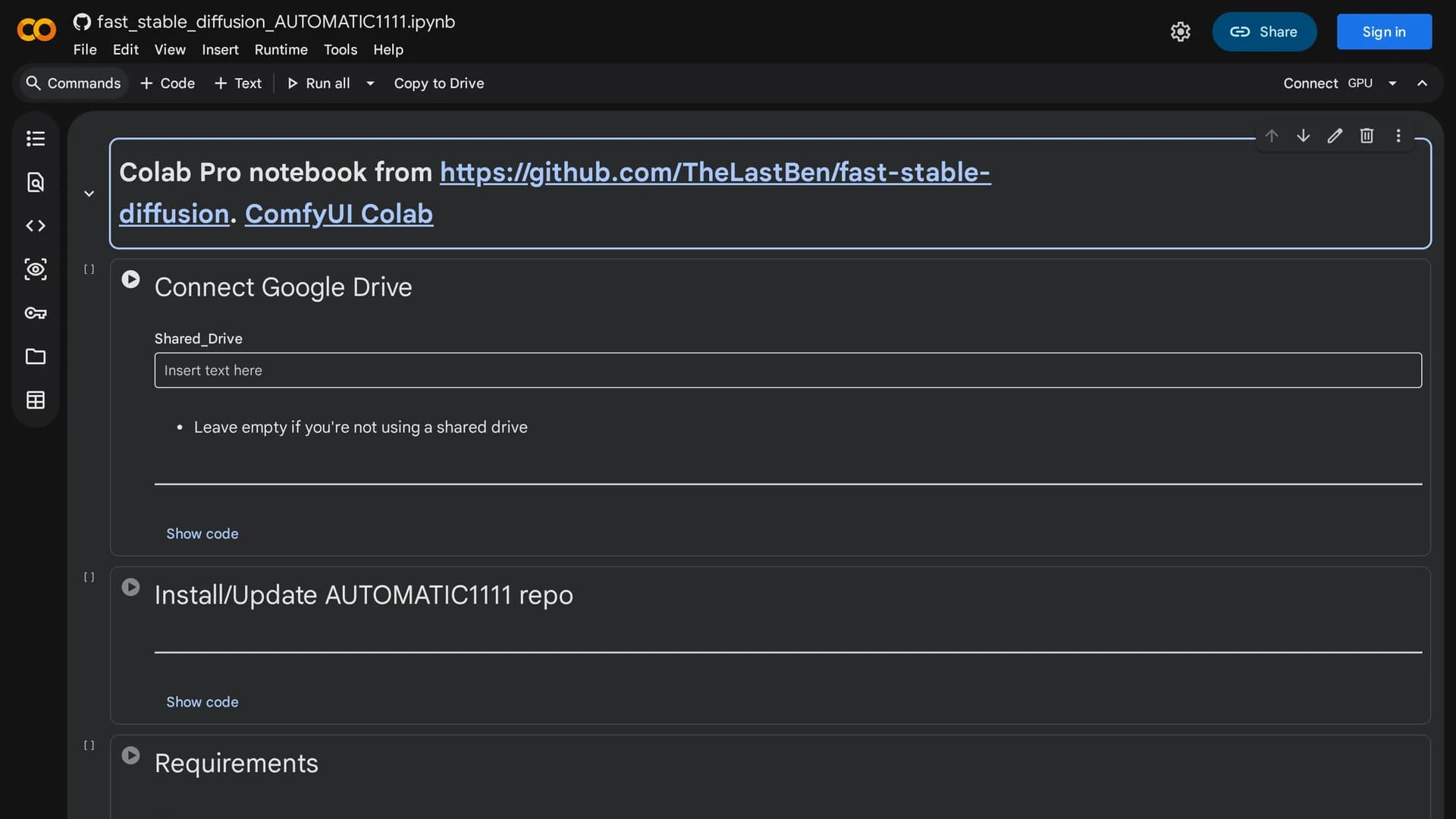Open the Run all dropdown arrow

pyautogui.click(x=370, y=83)
